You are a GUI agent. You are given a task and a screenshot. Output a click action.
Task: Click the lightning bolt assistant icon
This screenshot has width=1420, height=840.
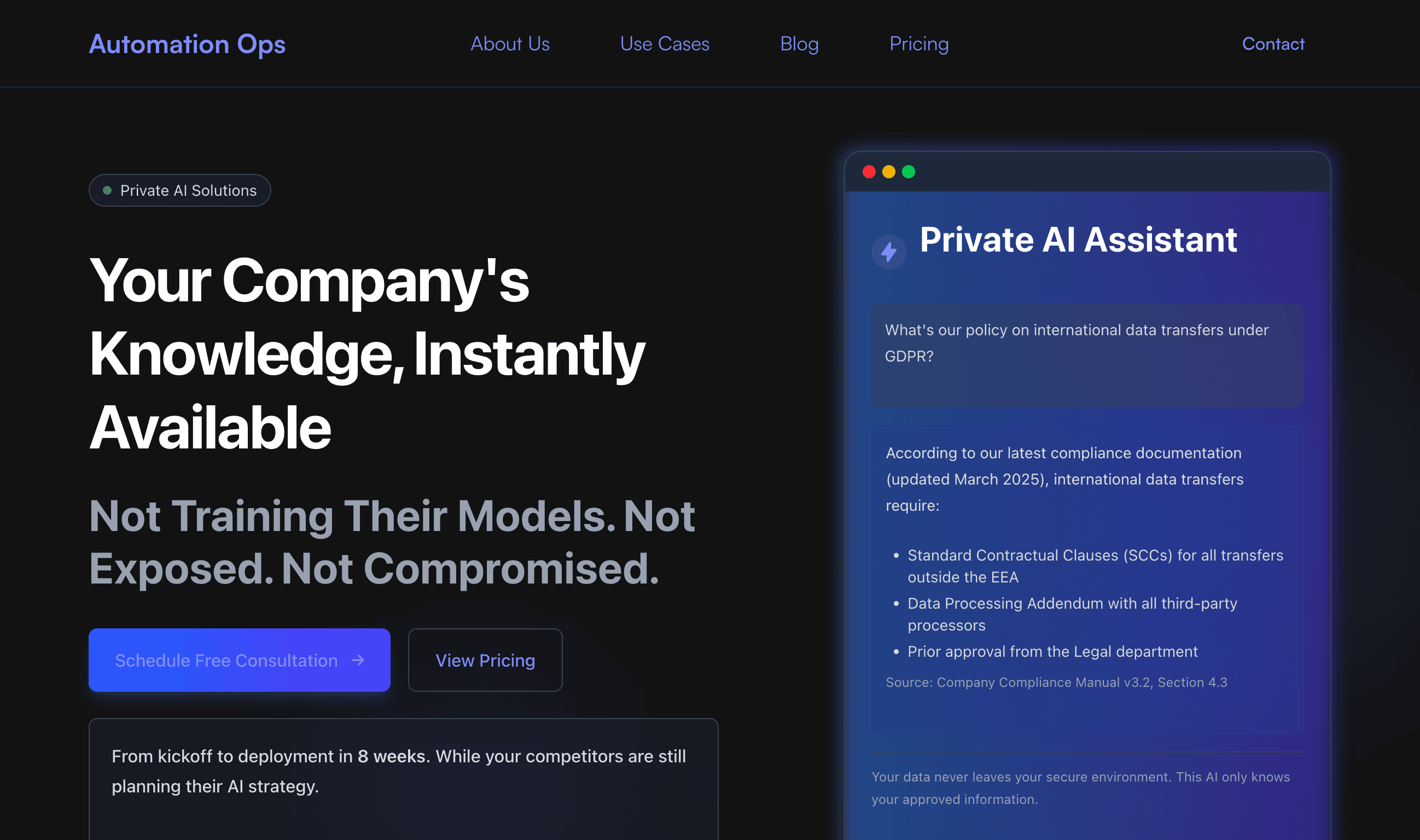click(888, 252)
